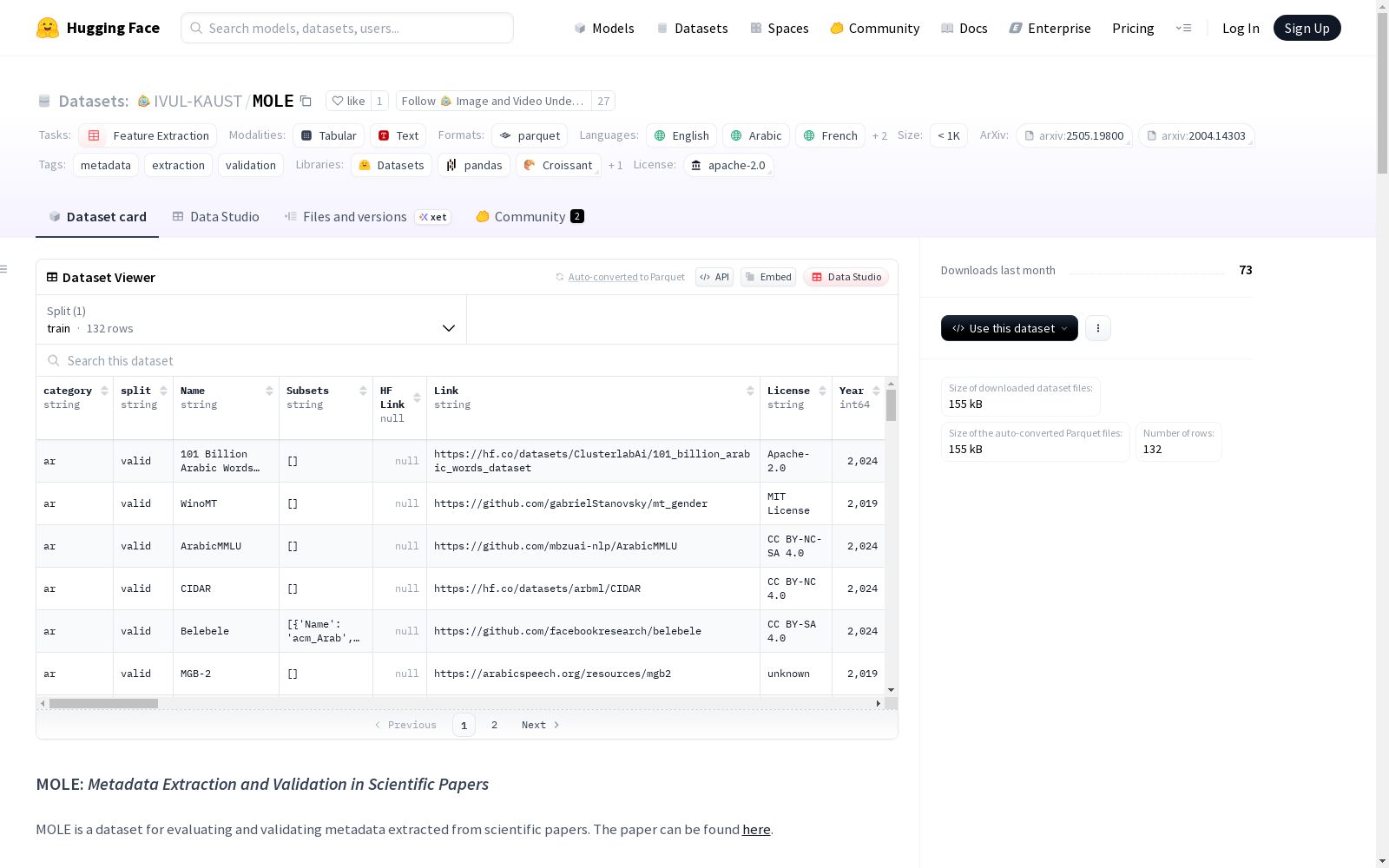
Task: Click the Embed button
Action: click(768, 277)
